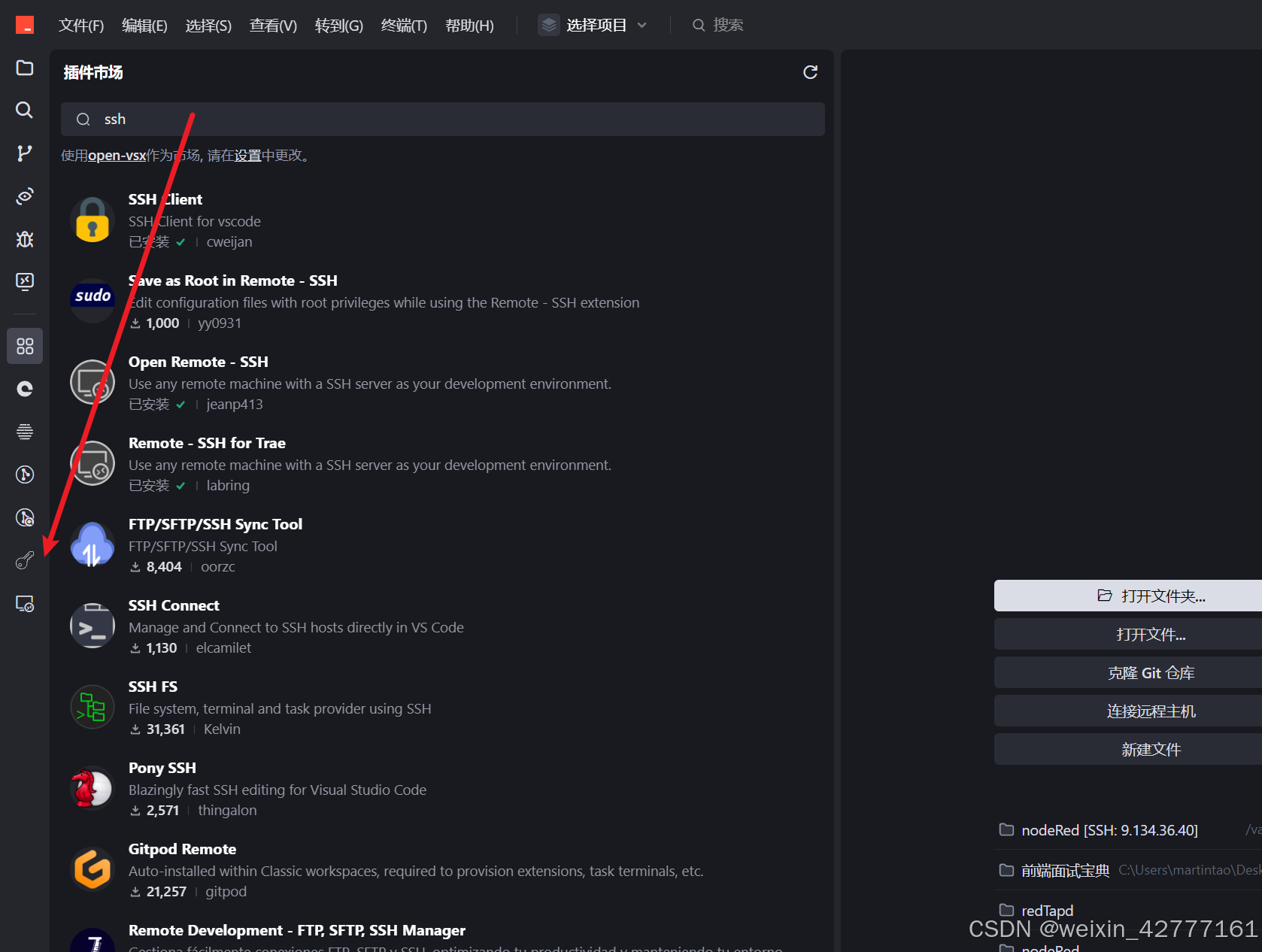Image resolution: width=1262 pixels, height=952 pixels.
Task: Refresh the plugin marketplace list
Action: pyautogui.click(x=810, y=72)
